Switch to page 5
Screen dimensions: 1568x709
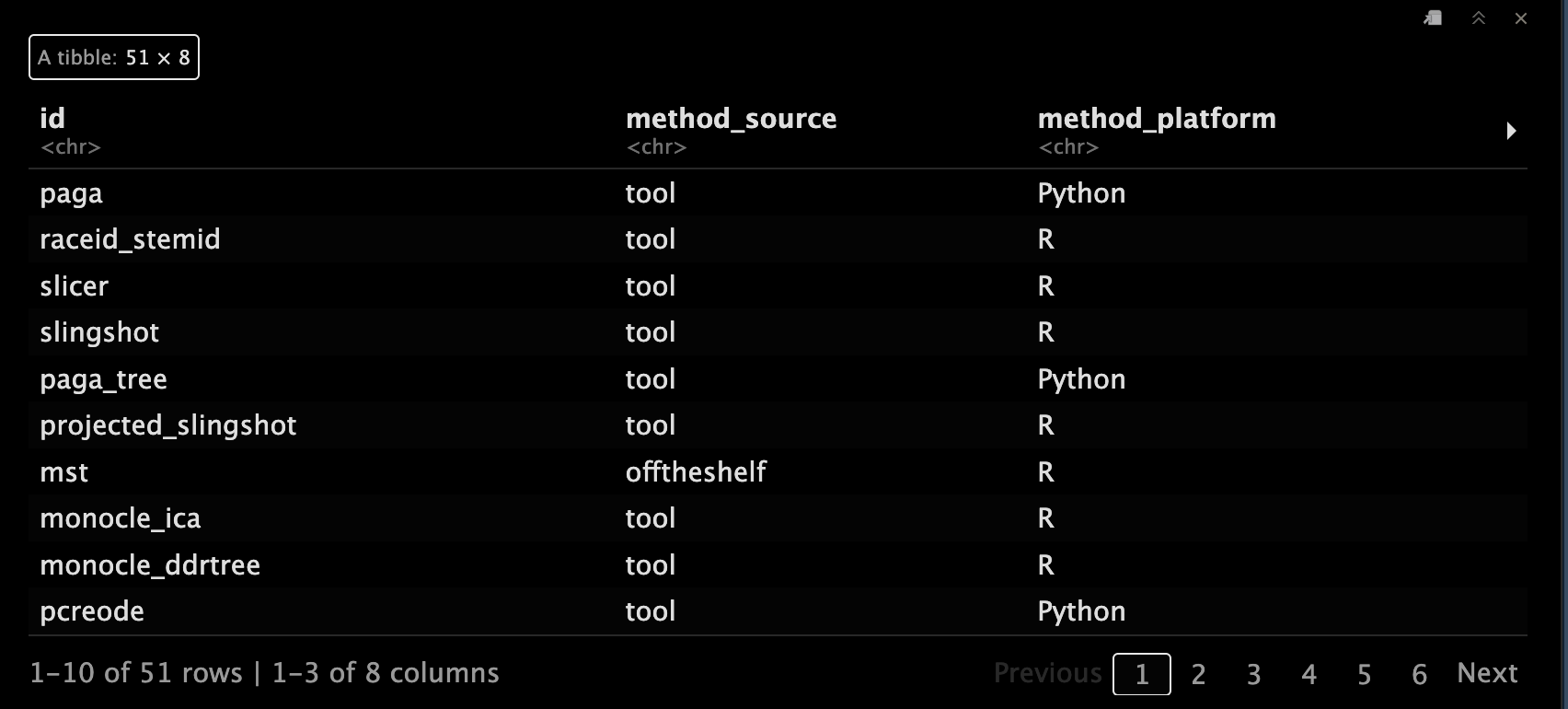[1364, 674]
